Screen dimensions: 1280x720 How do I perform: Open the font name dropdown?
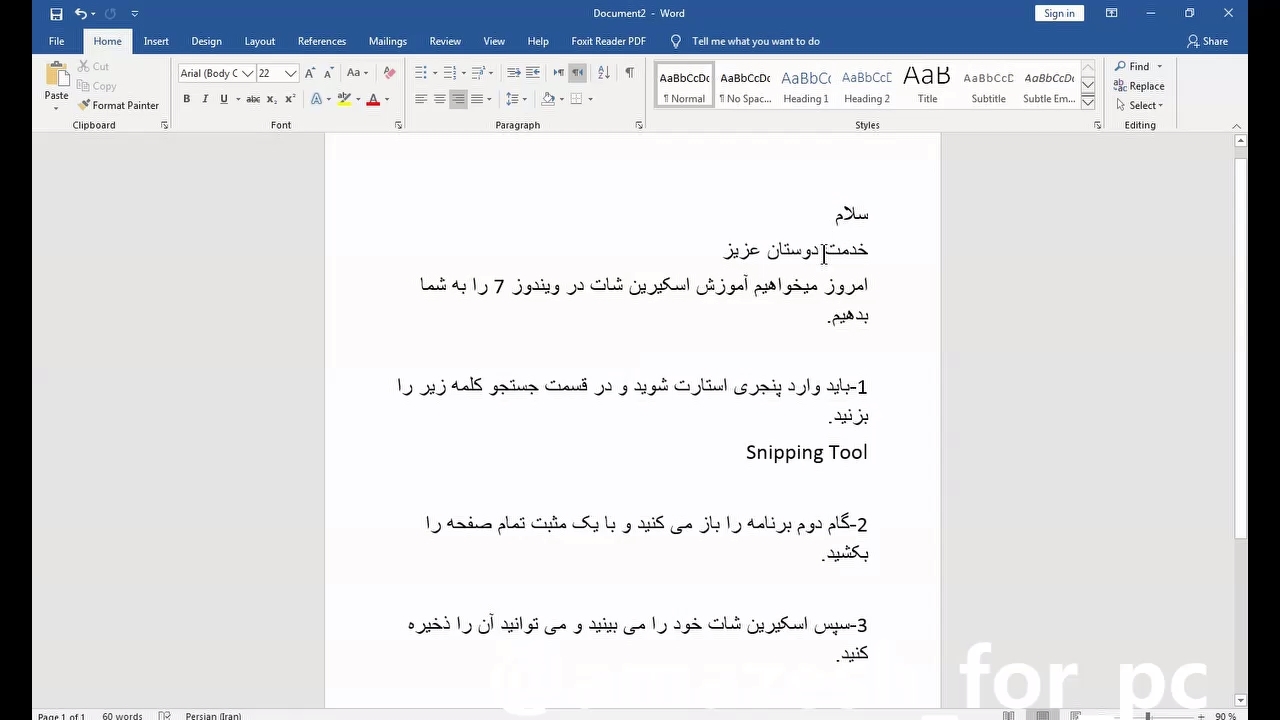pos(247,73)
